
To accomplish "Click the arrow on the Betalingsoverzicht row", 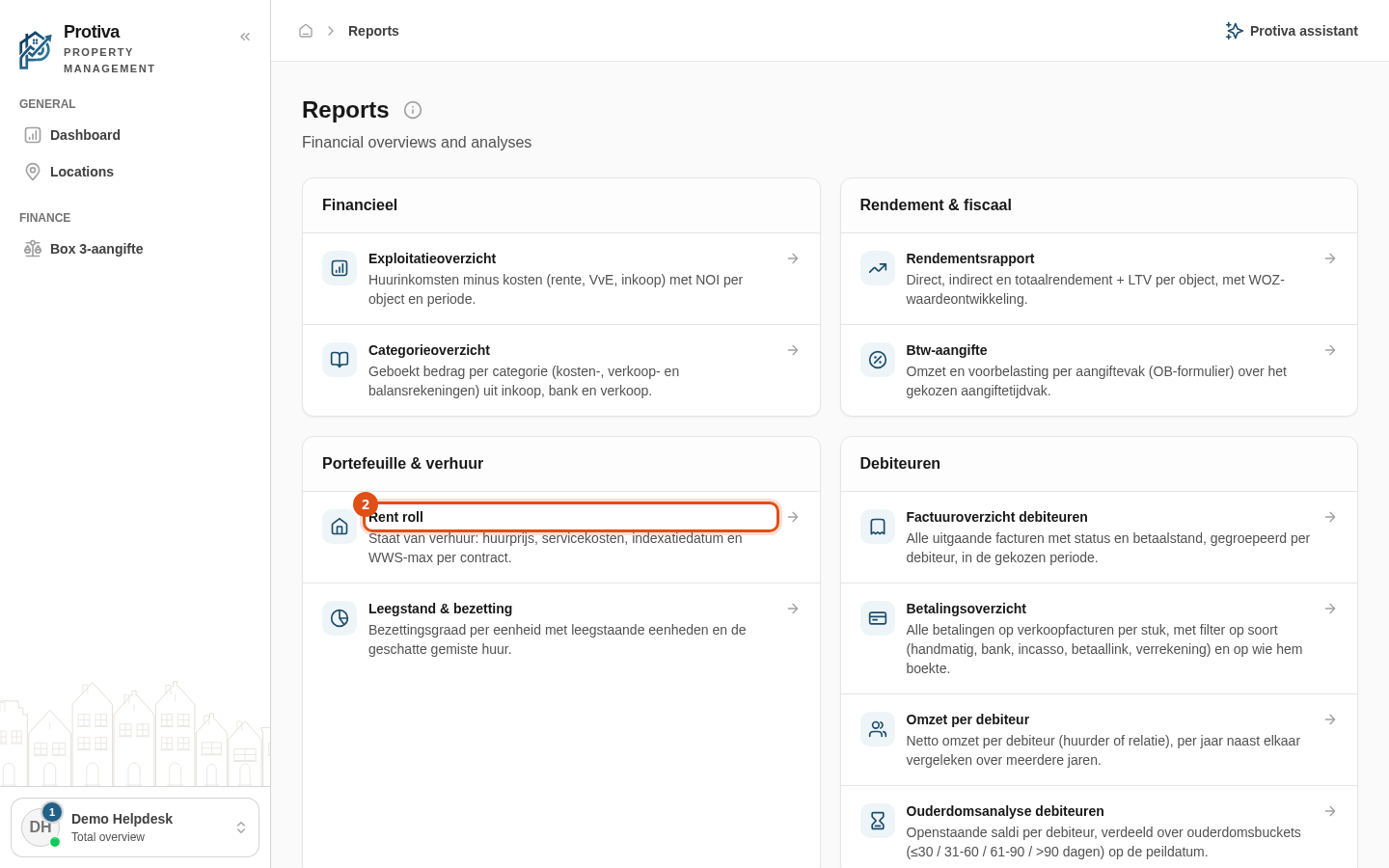I will point(1330,609).
